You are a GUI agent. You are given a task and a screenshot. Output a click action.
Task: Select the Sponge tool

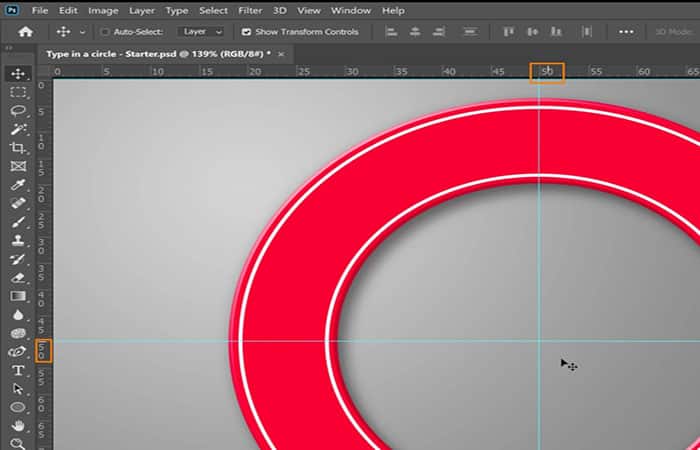coord(18,333)
